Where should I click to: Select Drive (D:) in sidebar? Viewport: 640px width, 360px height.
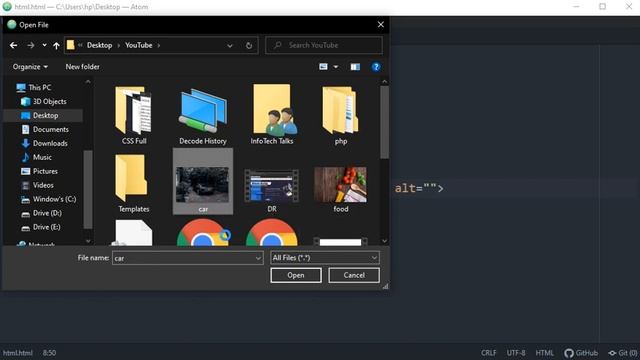(47, 213)
